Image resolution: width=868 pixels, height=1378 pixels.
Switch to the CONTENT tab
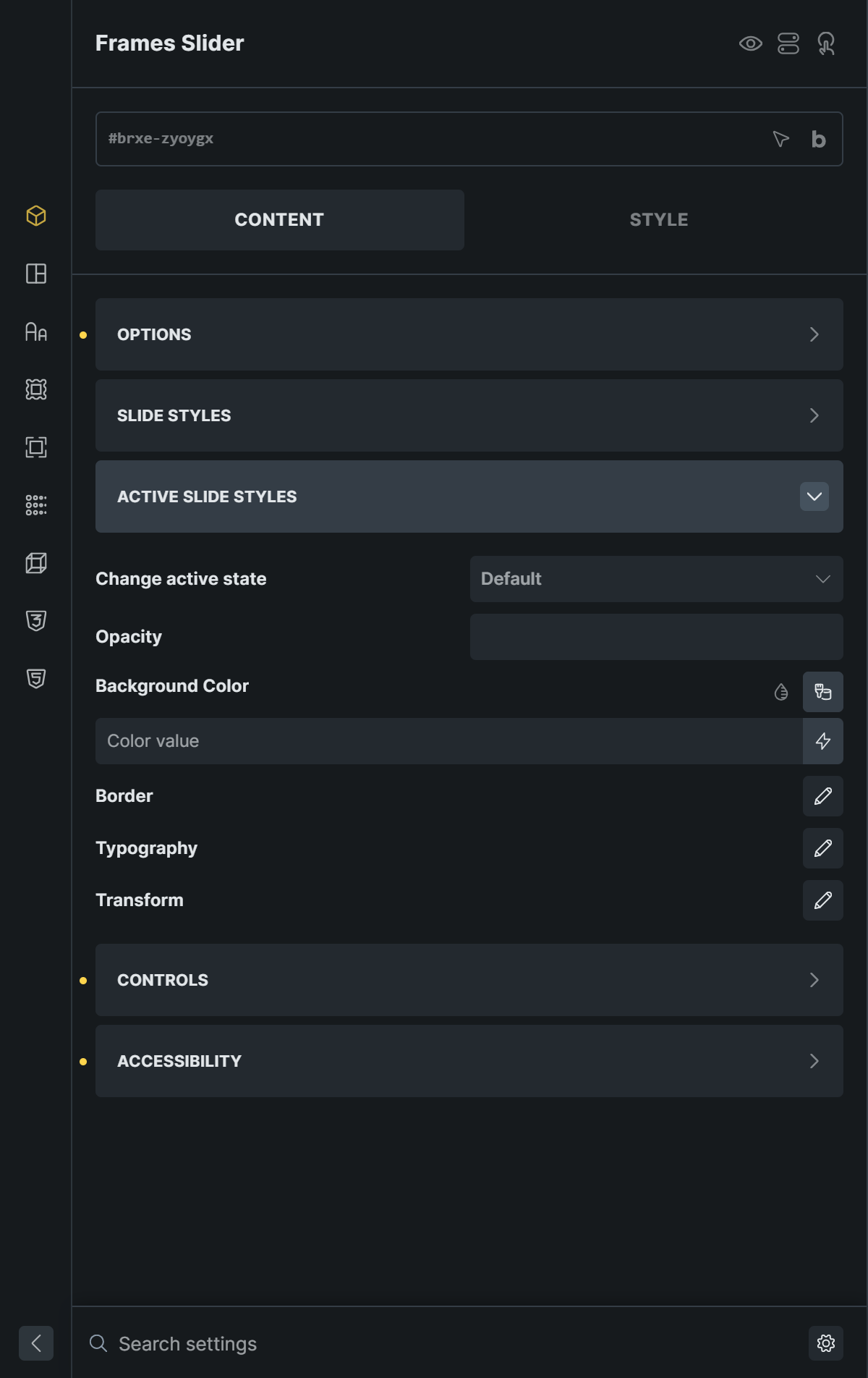pos(280,220)
